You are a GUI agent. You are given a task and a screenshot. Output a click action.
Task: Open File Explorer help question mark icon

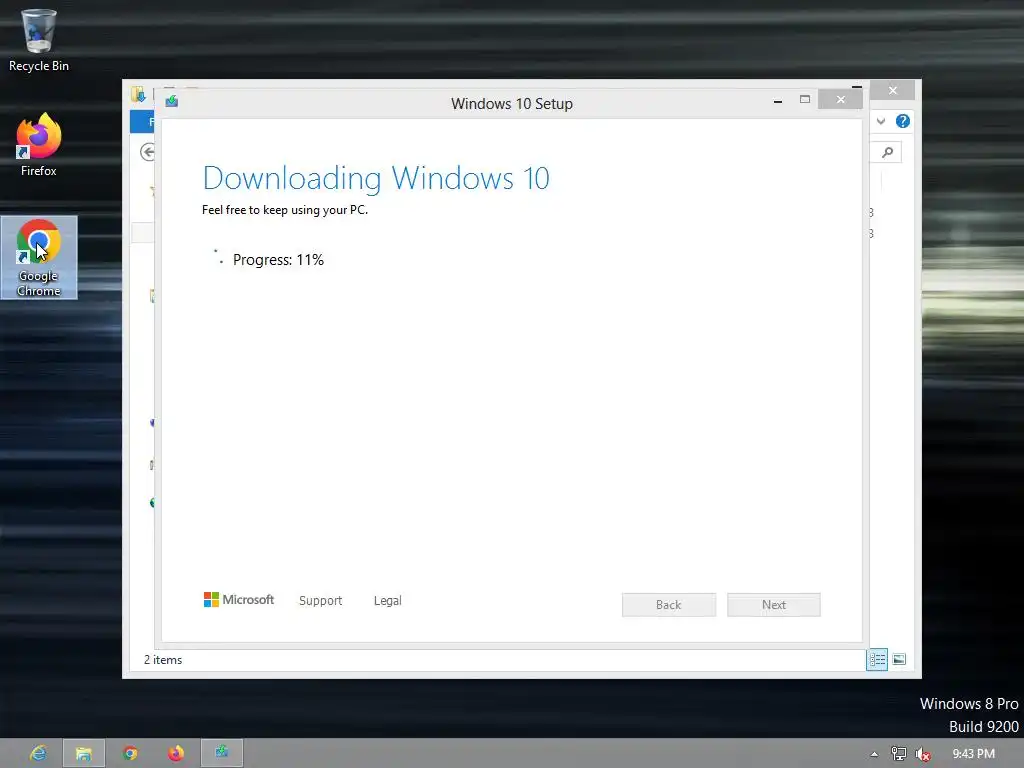coord(903,121)
